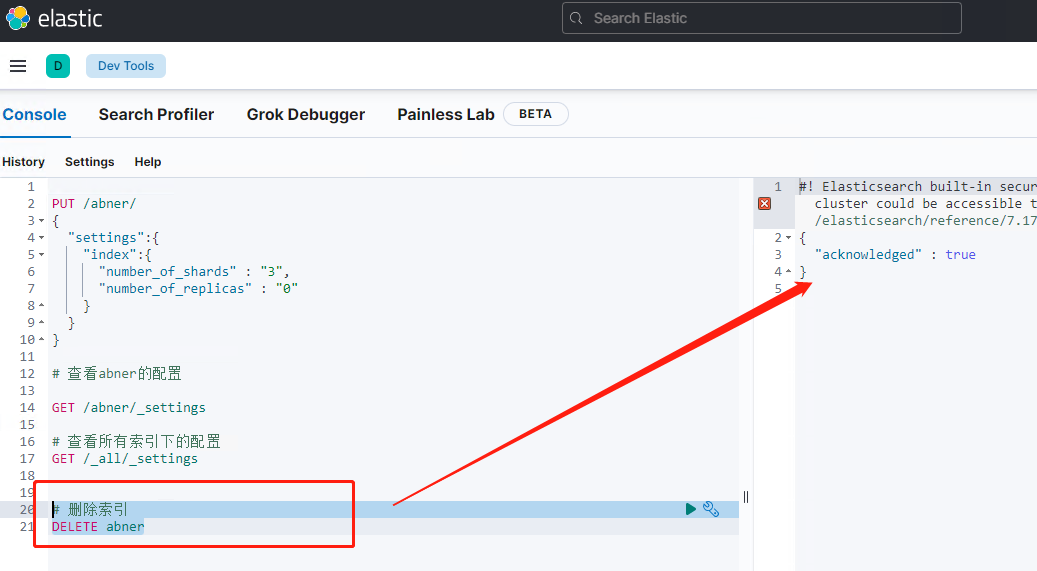The image size is (1037, 571).
Task: Toggle the response fold at output line 4
Action: (x=788, y=271)
